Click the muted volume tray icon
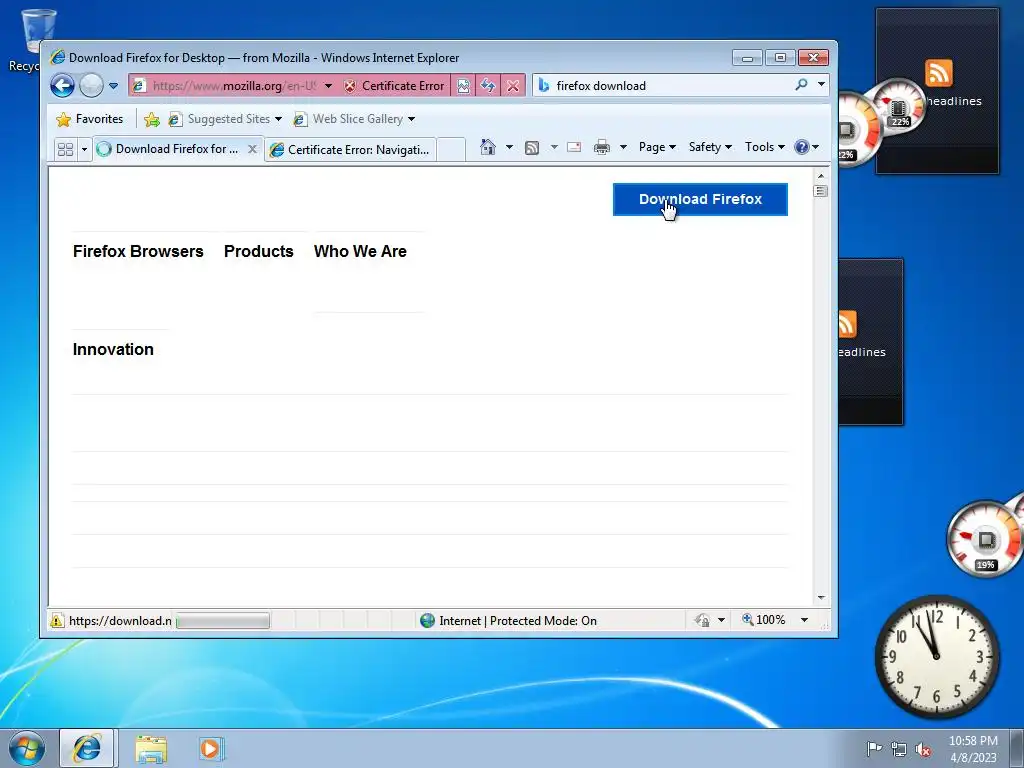Screen dimensions: 1024x768 pos(923,749)
